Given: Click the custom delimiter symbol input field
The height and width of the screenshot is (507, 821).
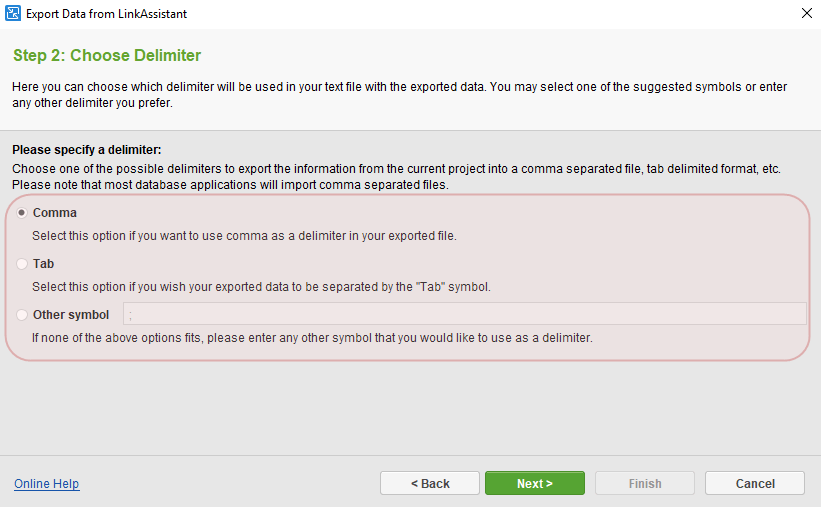Looking at the screenshot, I should [x=464, y=314].
